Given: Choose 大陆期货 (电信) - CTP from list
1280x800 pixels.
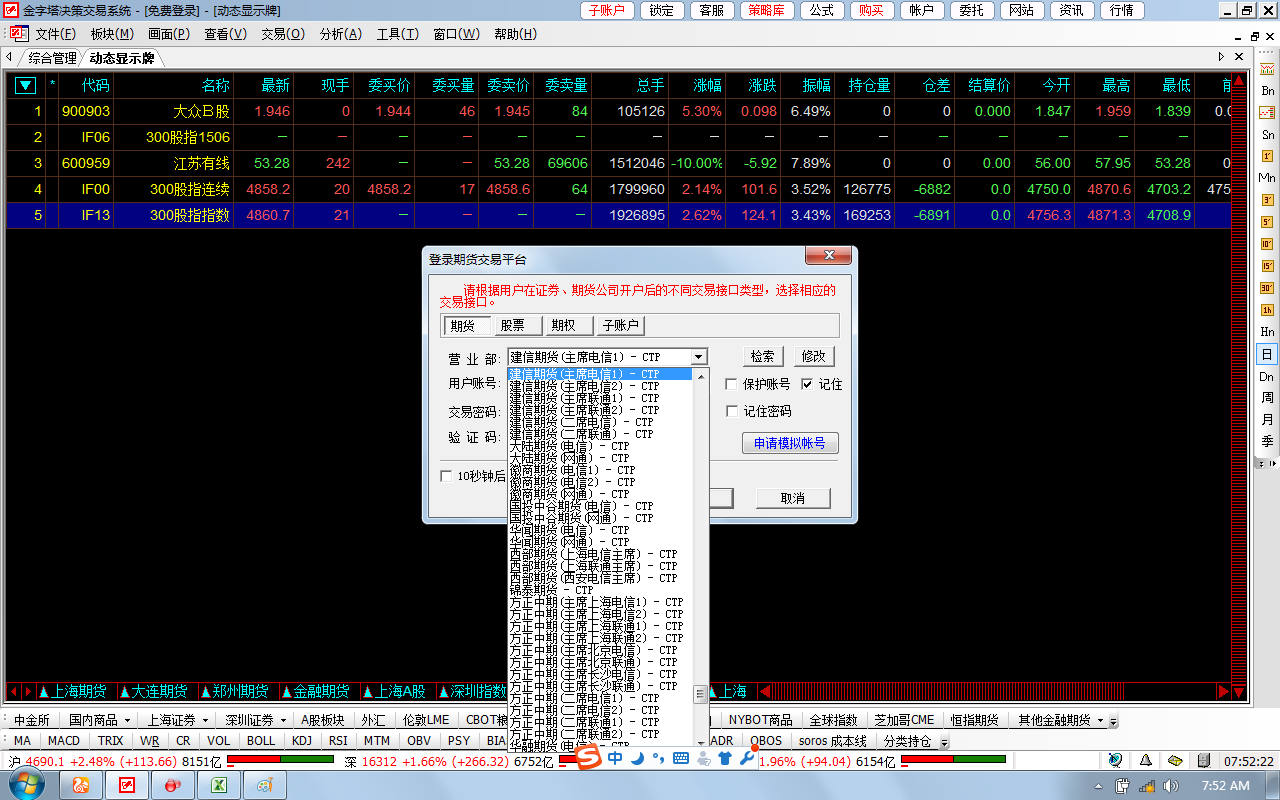Looking at the screenshot, I should (x=600, y=446).
